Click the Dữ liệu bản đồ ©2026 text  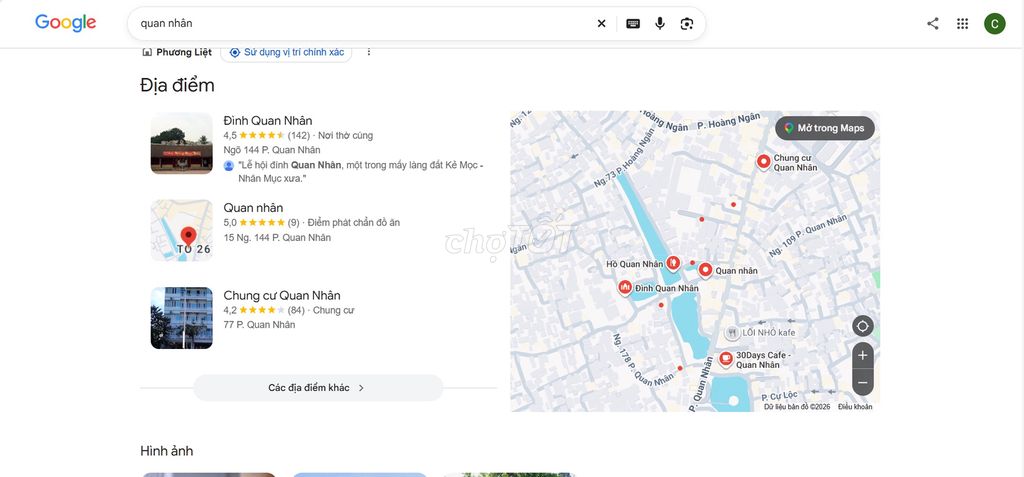pos(797,406)
